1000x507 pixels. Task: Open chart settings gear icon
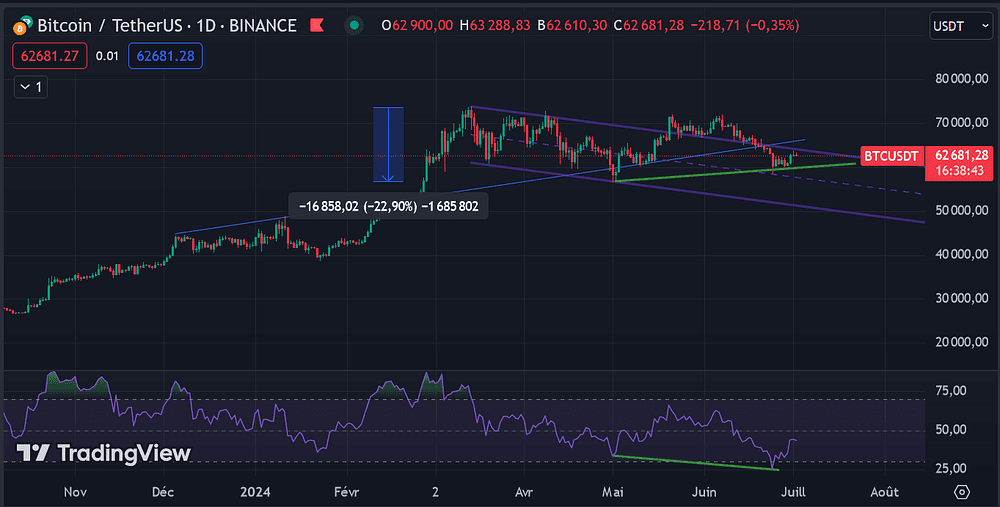[x=962, y=492]
